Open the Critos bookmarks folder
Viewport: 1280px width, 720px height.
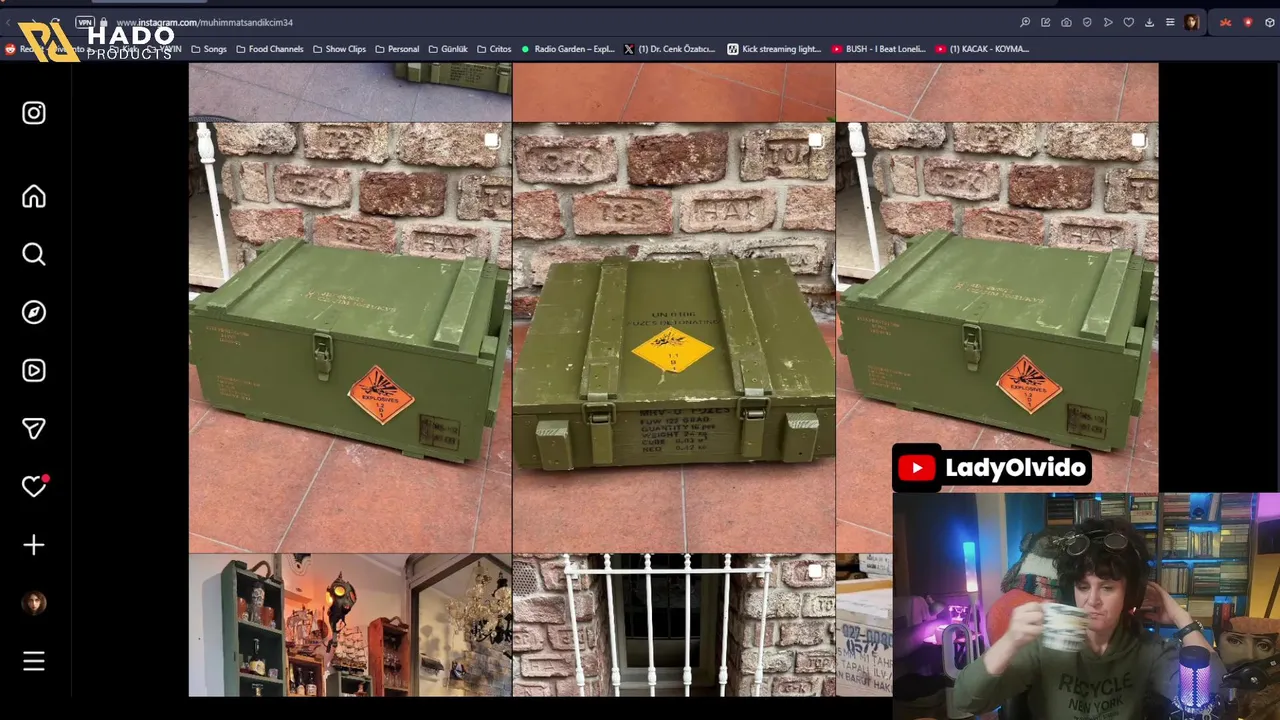pos(494,48)
